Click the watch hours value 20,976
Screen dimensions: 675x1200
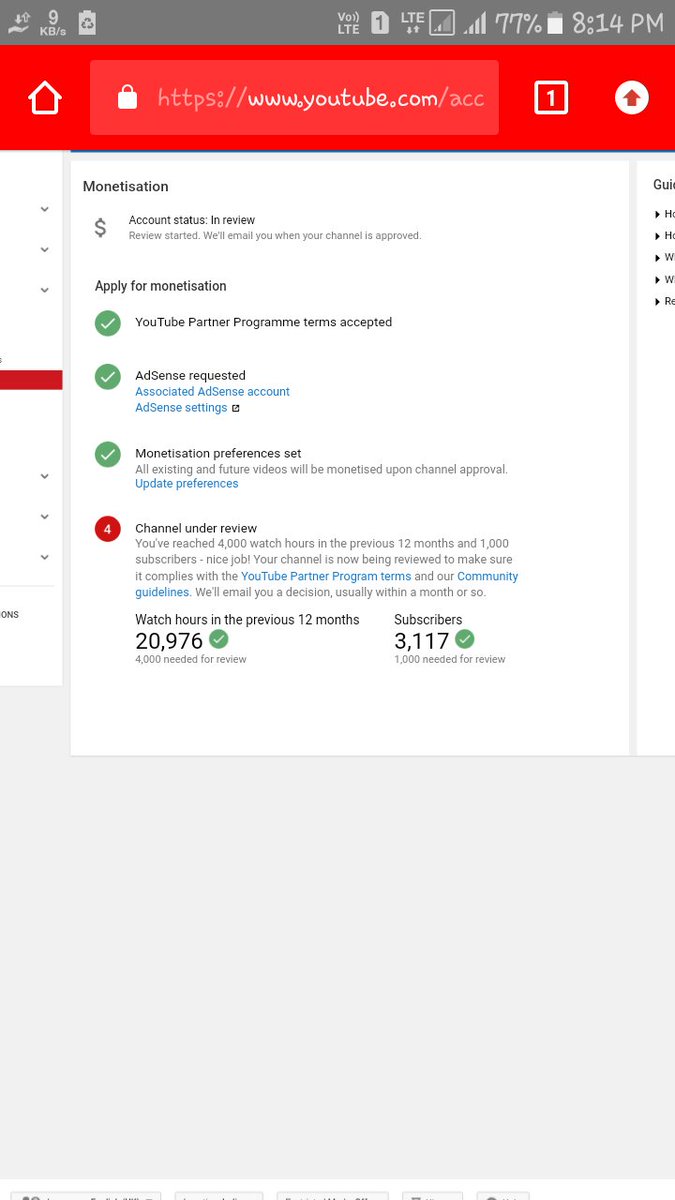(x=169, y=641)
